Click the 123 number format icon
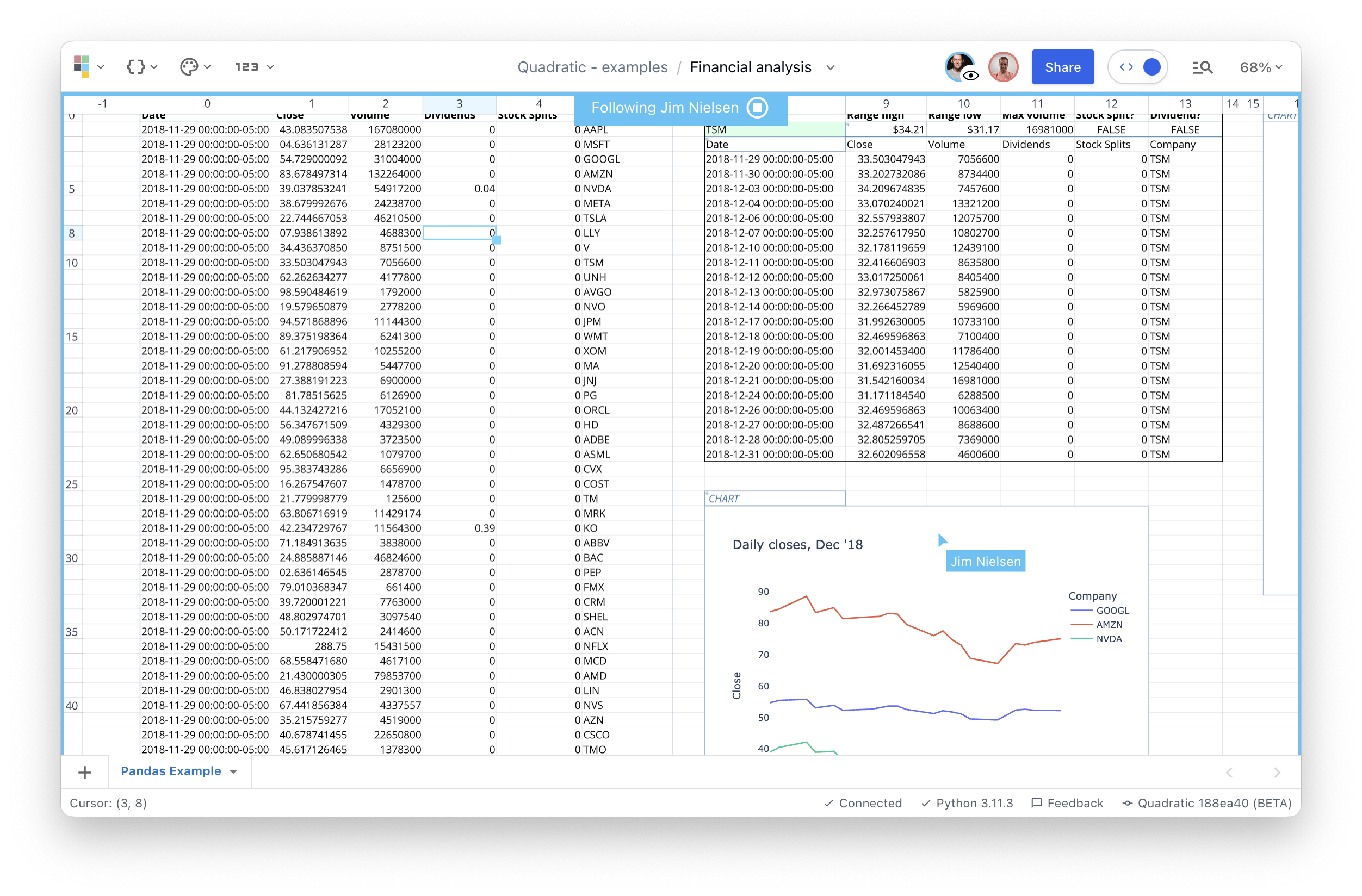Image resolution: width=1362 pixels, height=896 pixels. click(x=249, y=67)
